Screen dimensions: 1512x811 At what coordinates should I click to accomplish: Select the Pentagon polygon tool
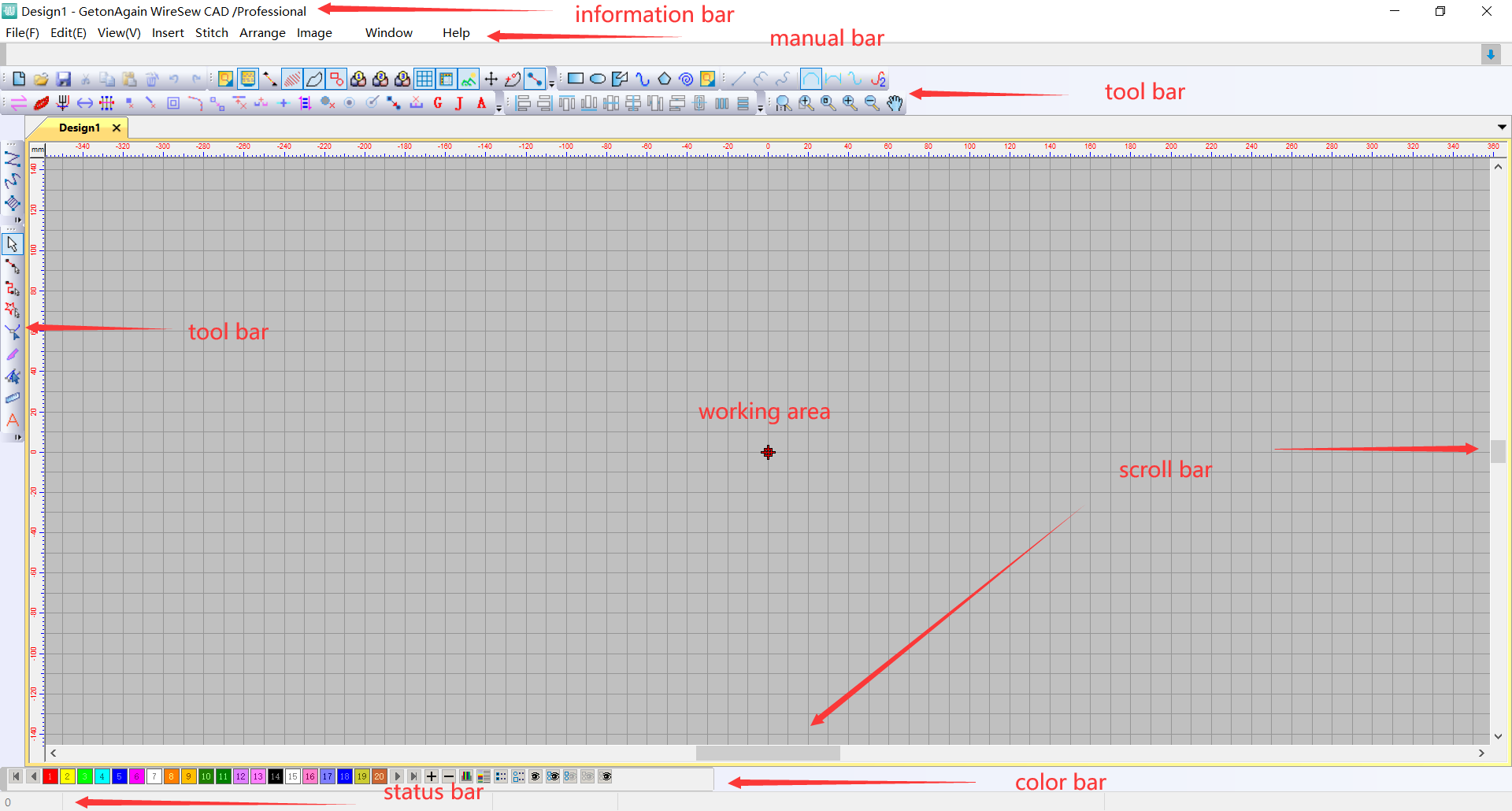click(x=664, y=79)
